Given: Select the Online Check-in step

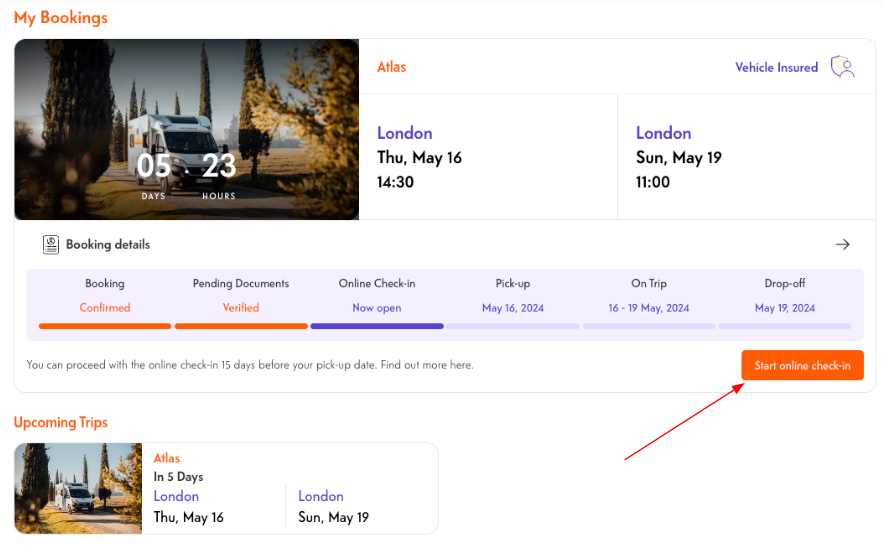Looking at the screenshot, I should pos(376,296).
